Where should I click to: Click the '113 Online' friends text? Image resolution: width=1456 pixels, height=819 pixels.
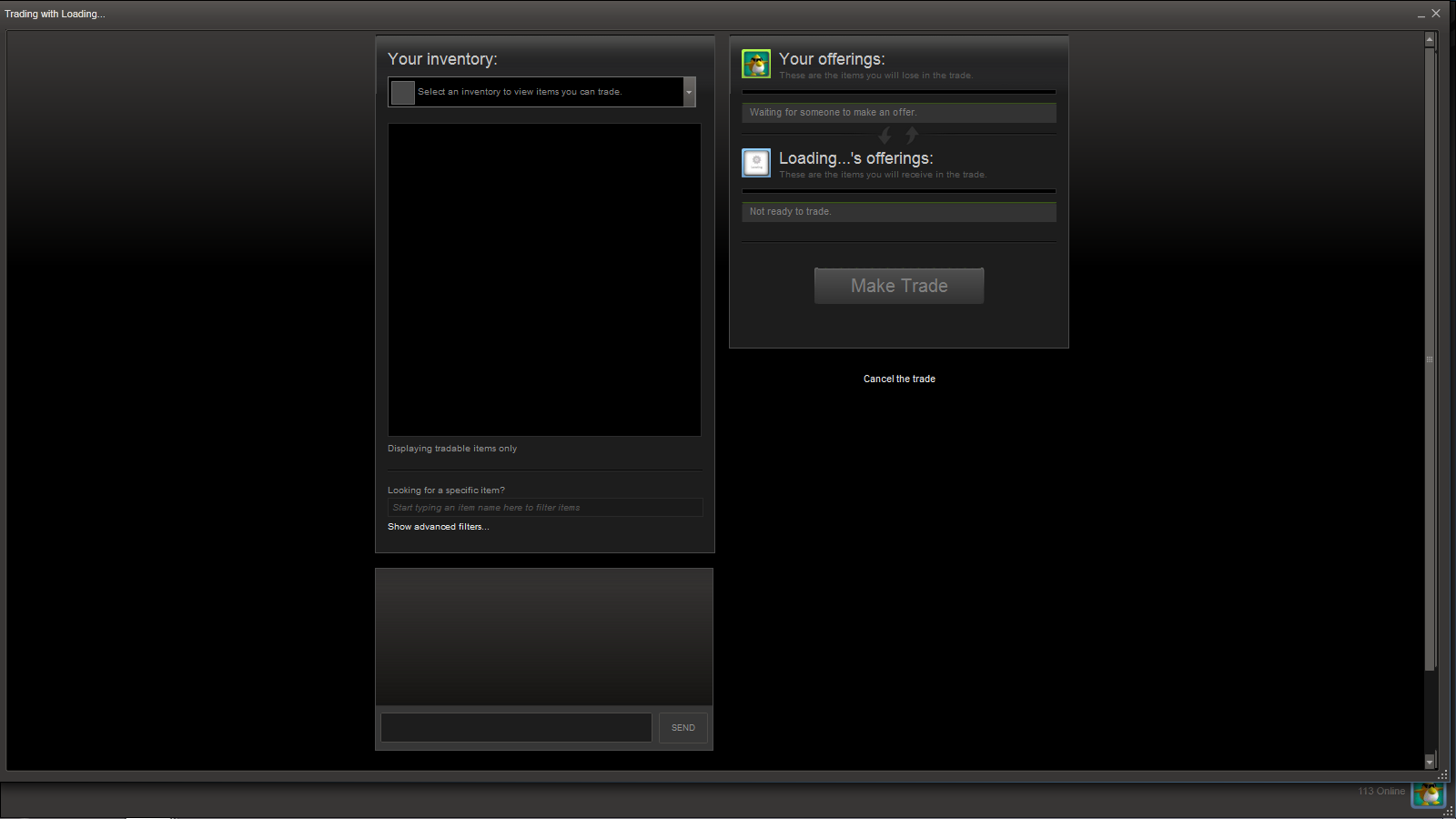(1381, 792)
